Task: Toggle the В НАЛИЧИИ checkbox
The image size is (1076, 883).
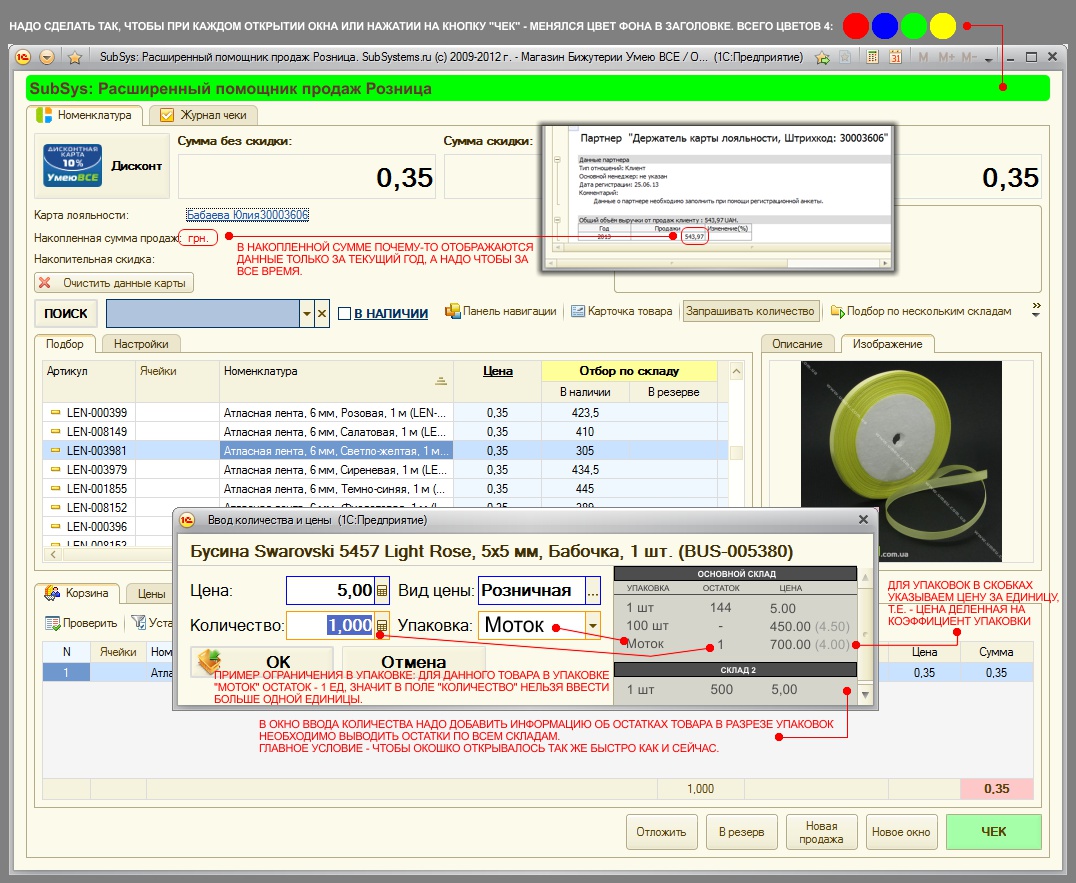Action: [344, 313]
